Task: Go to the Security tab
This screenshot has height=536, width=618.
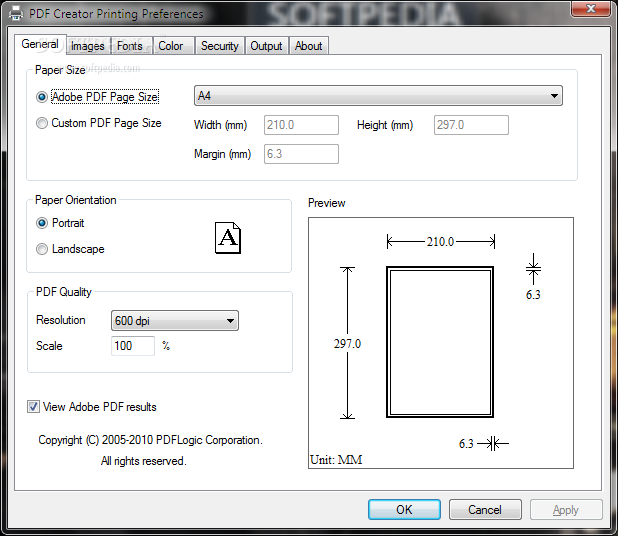Action: click(x=220, y=46)
